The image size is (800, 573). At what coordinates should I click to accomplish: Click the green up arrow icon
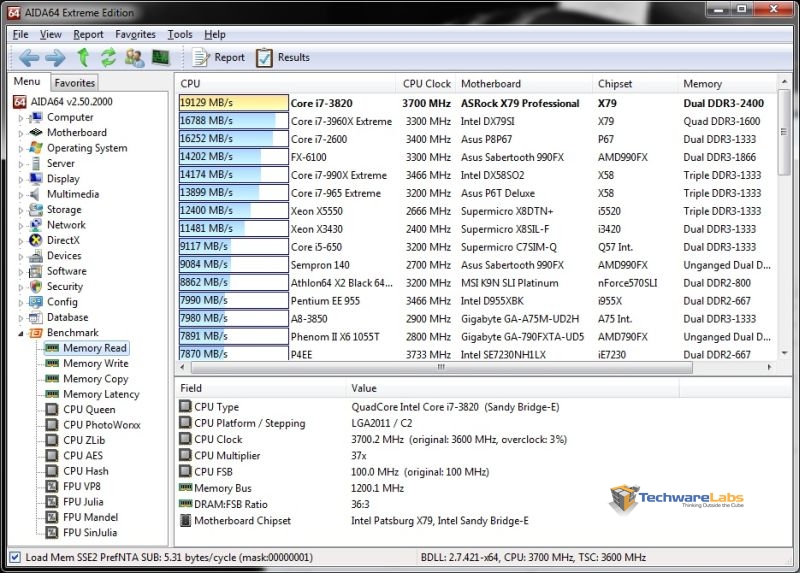[x=83, y=57]
